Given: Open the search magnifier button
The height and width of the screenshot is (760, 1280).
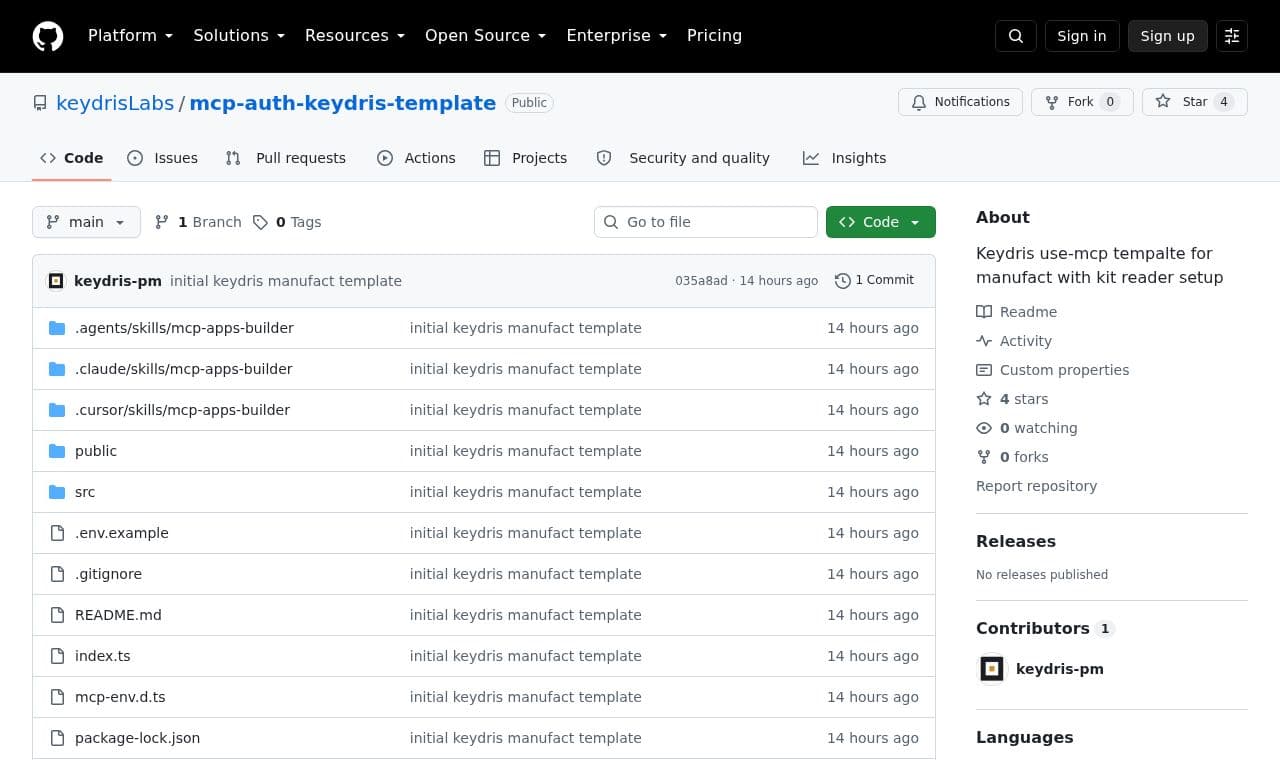Looking at the screenshot, I should (x=1016, y=36).
